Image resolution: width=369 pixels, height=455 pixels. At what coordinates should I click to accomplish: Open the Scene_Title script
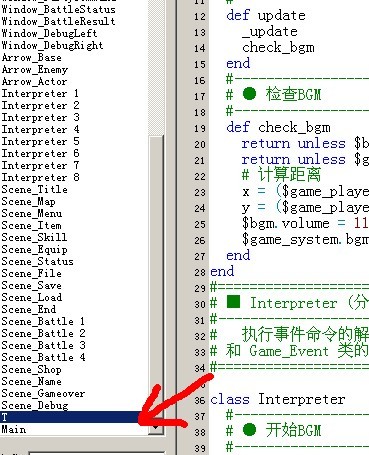pos(35,189)
